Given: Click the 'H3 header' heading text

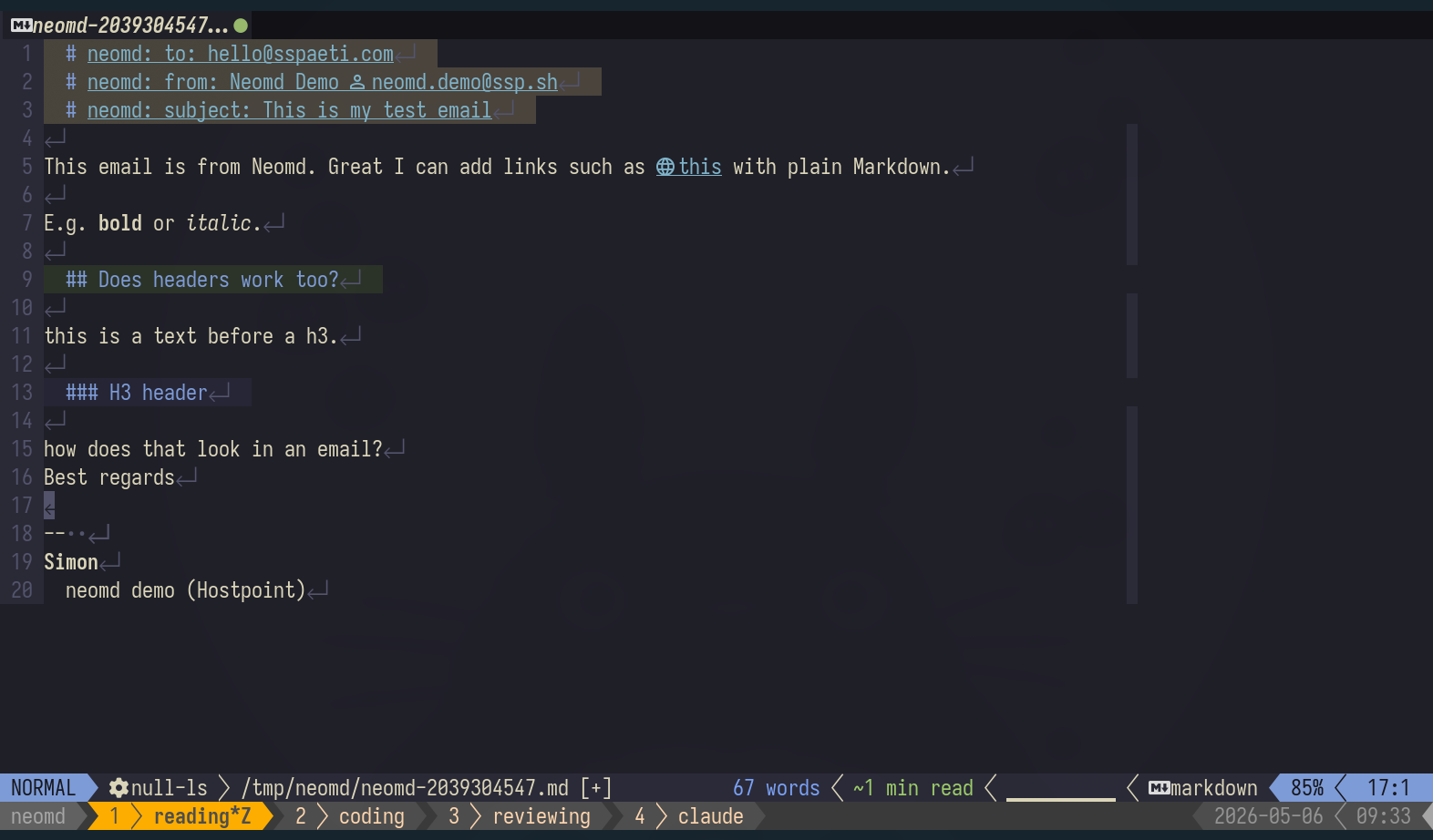Looking at the screenshot, I should pos(159,393).
